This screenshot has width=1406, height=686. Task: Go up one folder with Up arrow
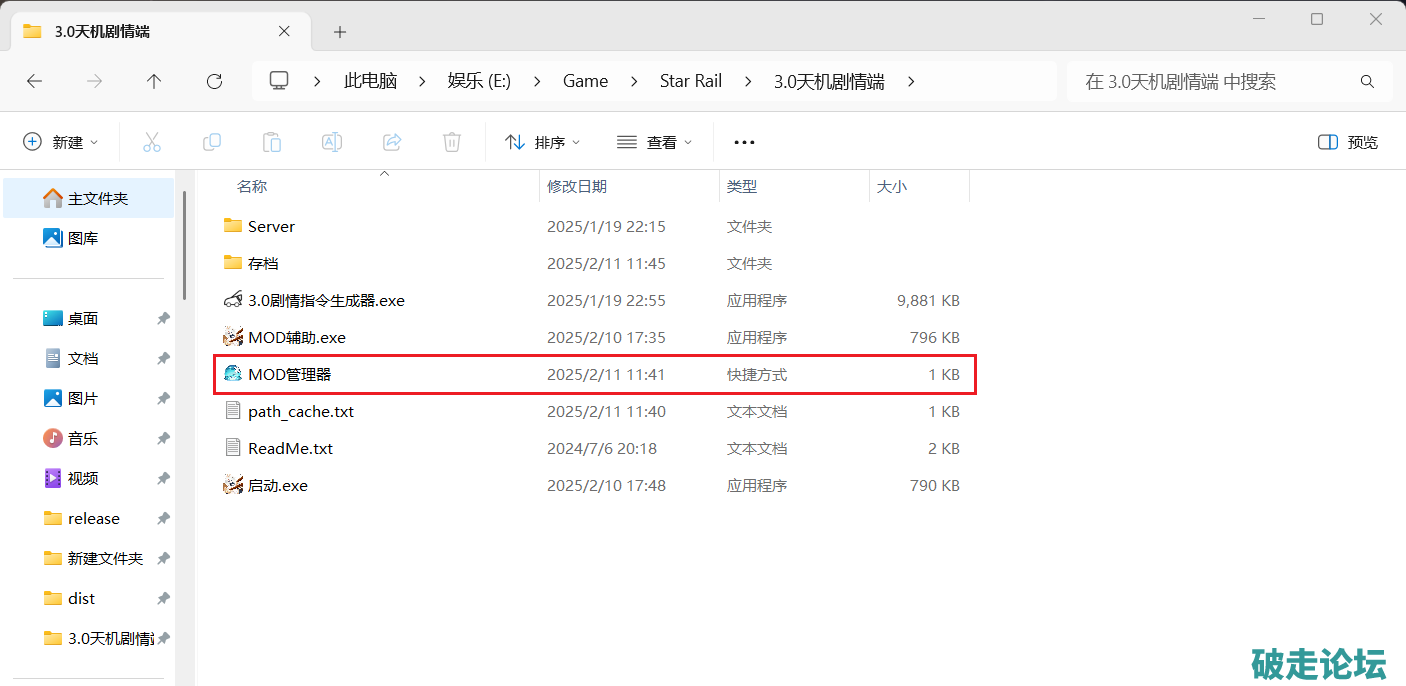click(x=154, y=81)
